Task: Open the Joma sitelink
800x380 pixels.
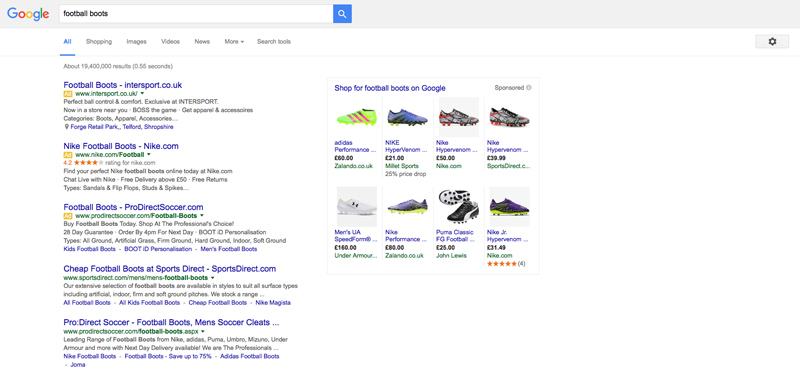Action: click(x=78, y=365)
